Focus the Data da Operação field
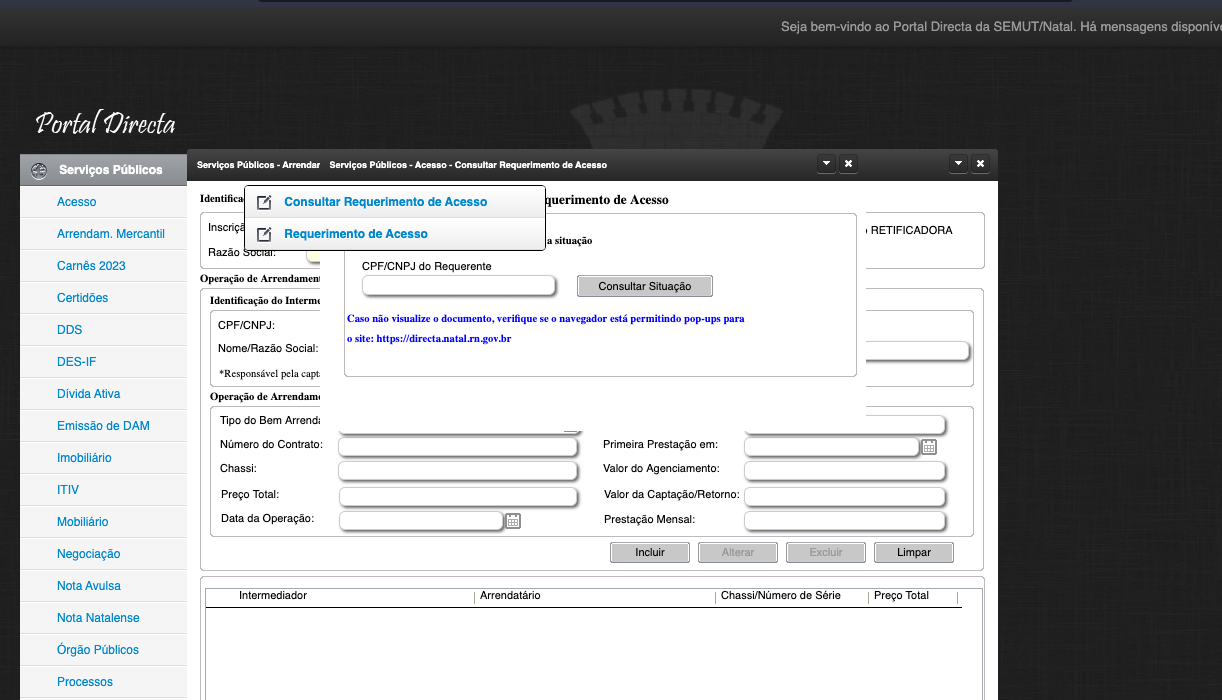This screenshot has width=1222, height=700. (421, 521)
